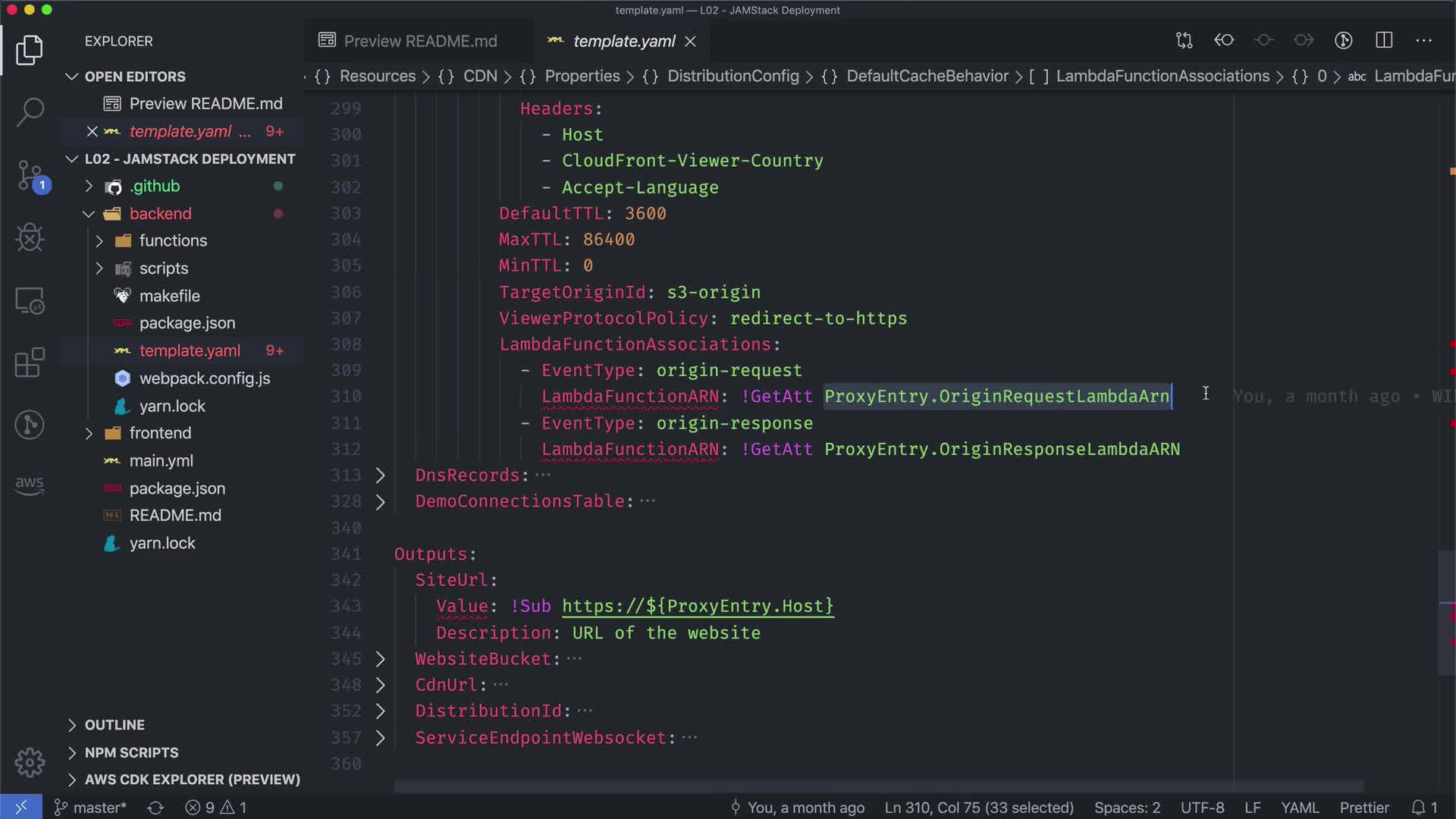This screenshot has height=819, width=1456.
Task: Click synchronize changes icon in status bar
Action: coord(155,808)
